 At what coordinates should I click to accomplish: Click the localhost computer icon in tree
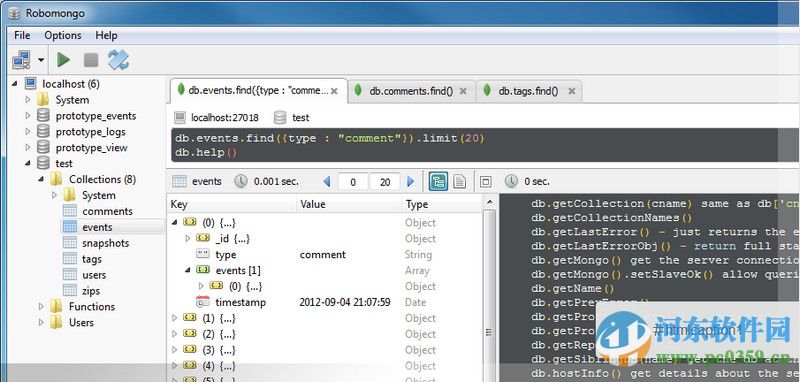tap(31, 83)
